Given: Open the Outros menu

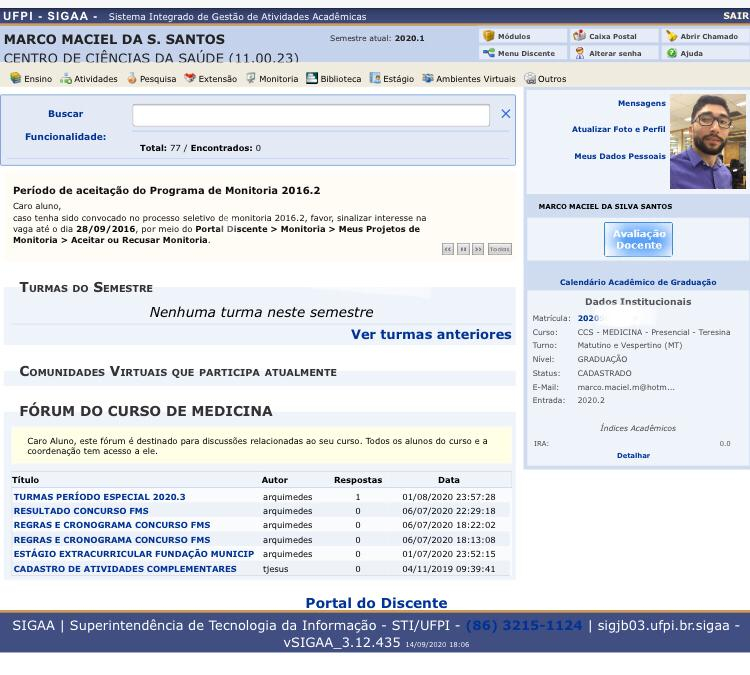Looking at the screenshot, I should point(552,79).
